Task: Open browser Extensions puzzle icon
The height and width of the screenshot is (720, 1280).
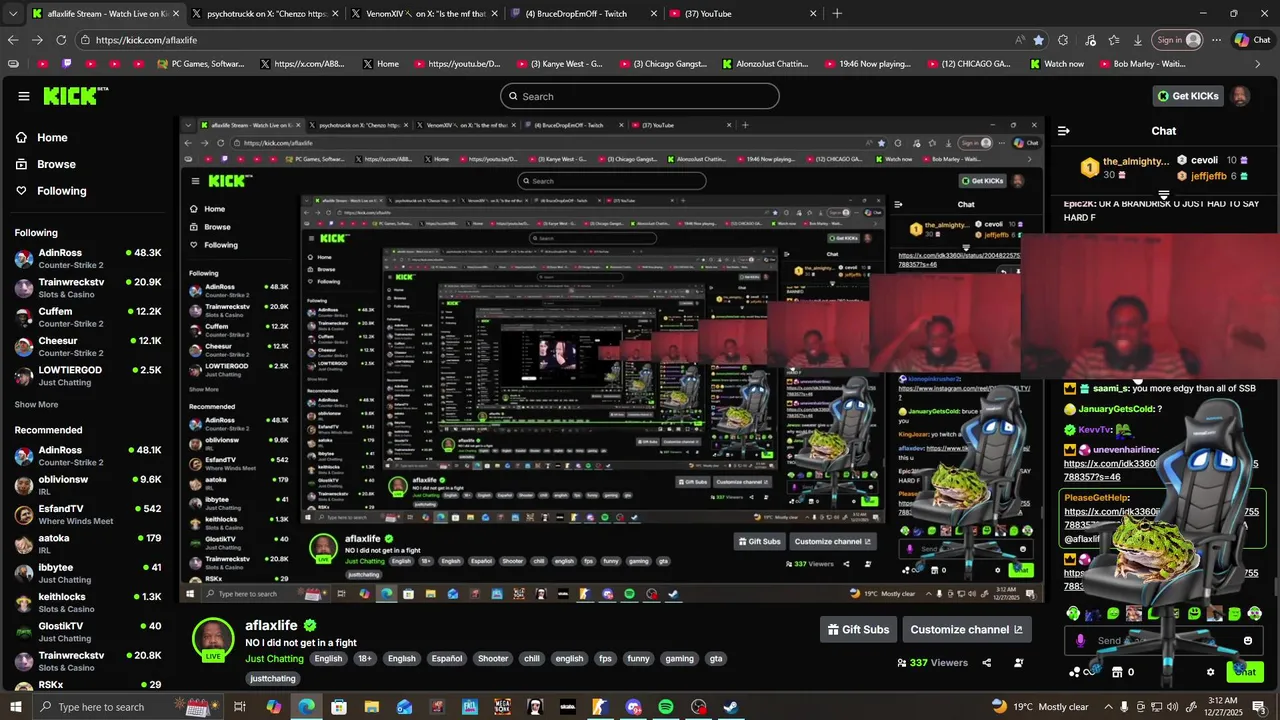Action: tap(1063, 40)
